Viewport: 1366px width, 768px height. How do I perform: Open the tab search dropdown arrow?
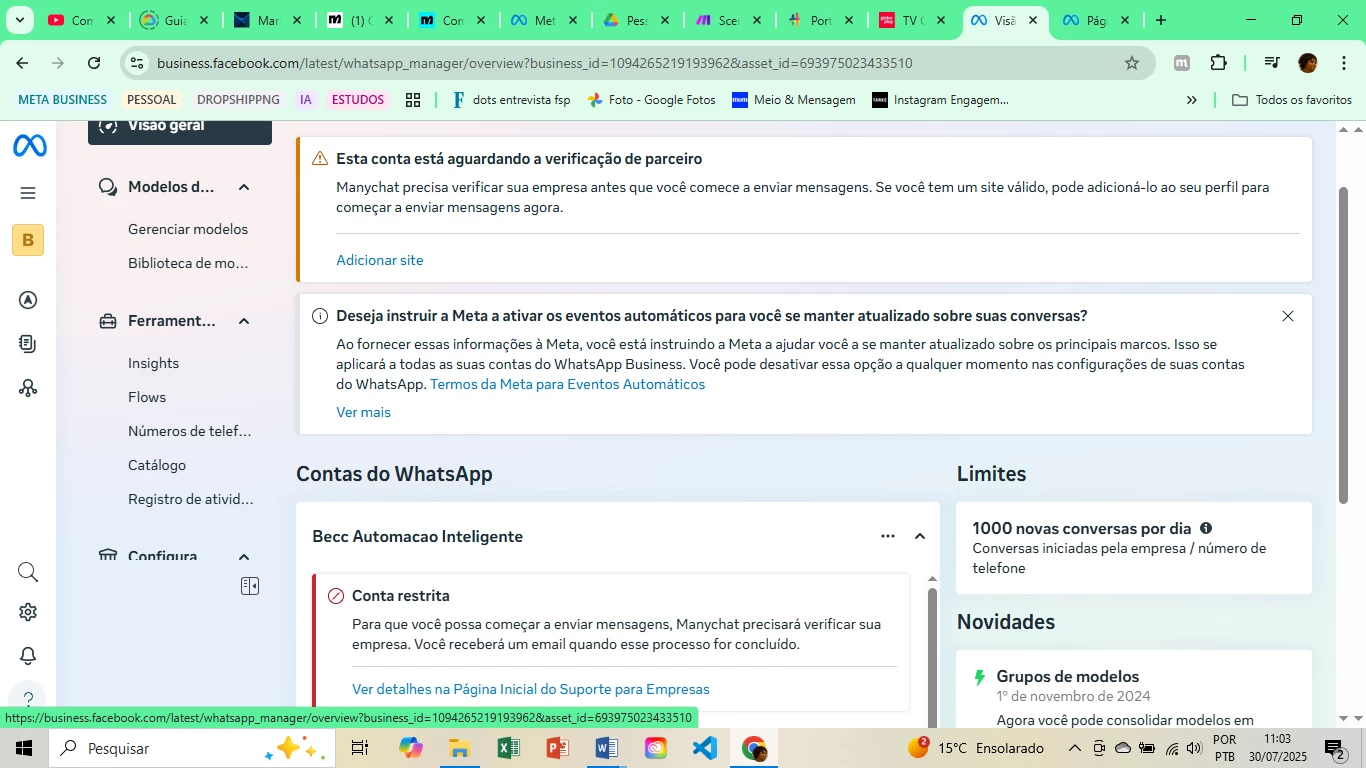point(19,20)
